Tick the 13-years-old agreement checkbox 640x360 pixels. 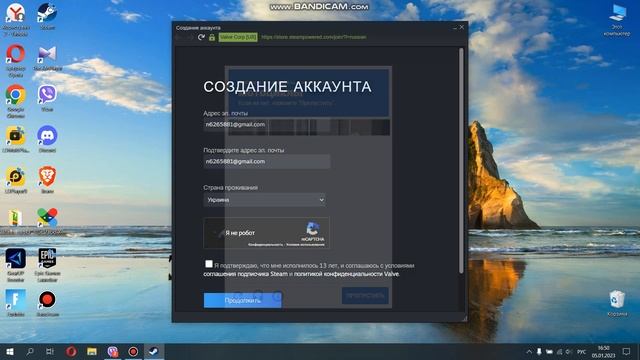(x=209, y=264)
